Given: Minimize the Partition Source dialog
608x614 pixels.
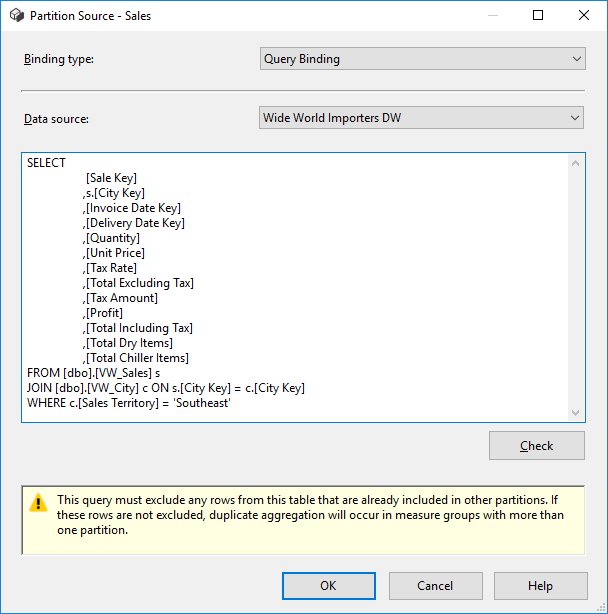Looking at the screenshot, I should pyautogui.click(x=492, y=16).
